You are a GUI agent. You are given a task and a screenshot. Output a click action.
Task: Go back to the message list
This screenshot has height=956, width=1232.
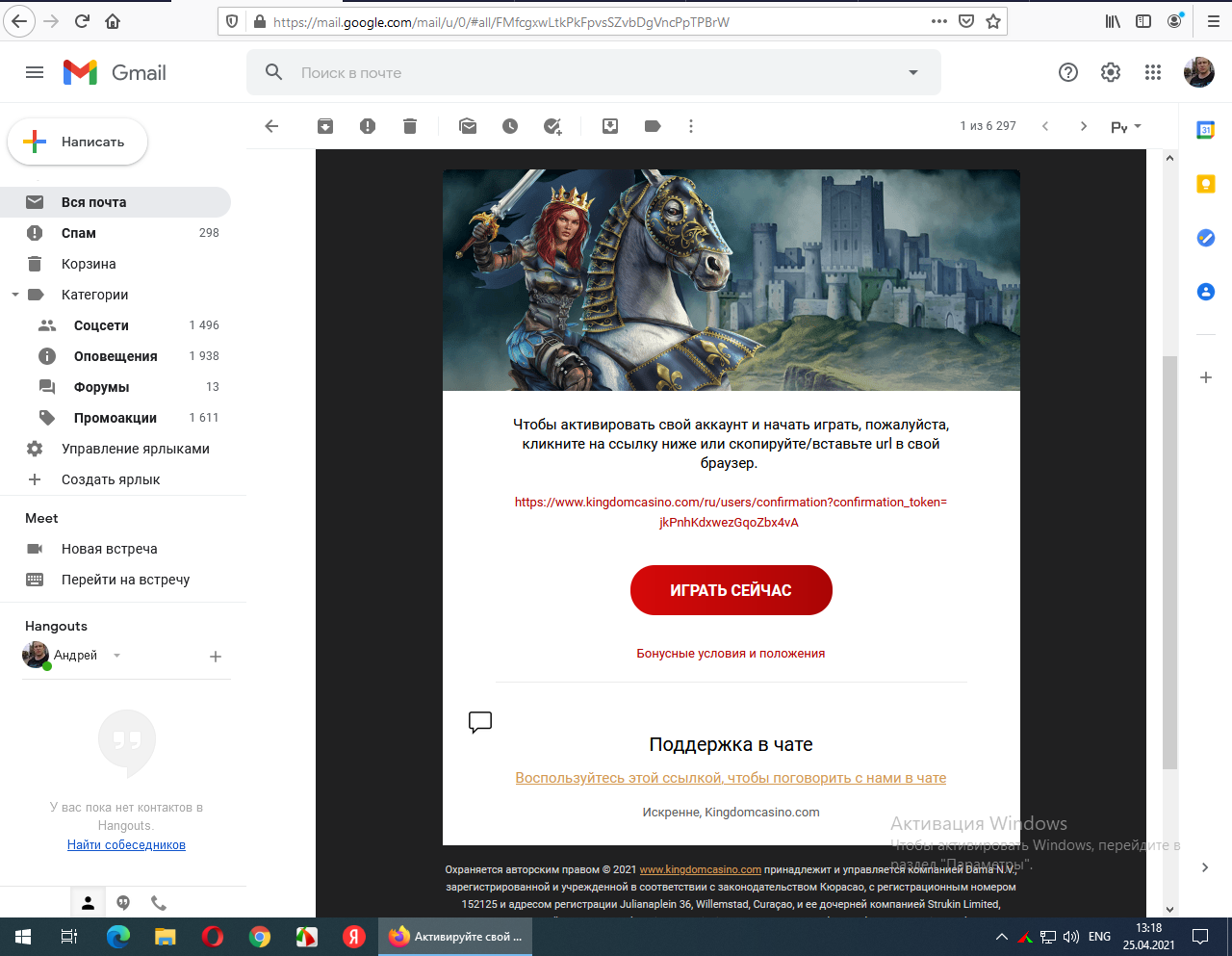[x=271, y=126]
